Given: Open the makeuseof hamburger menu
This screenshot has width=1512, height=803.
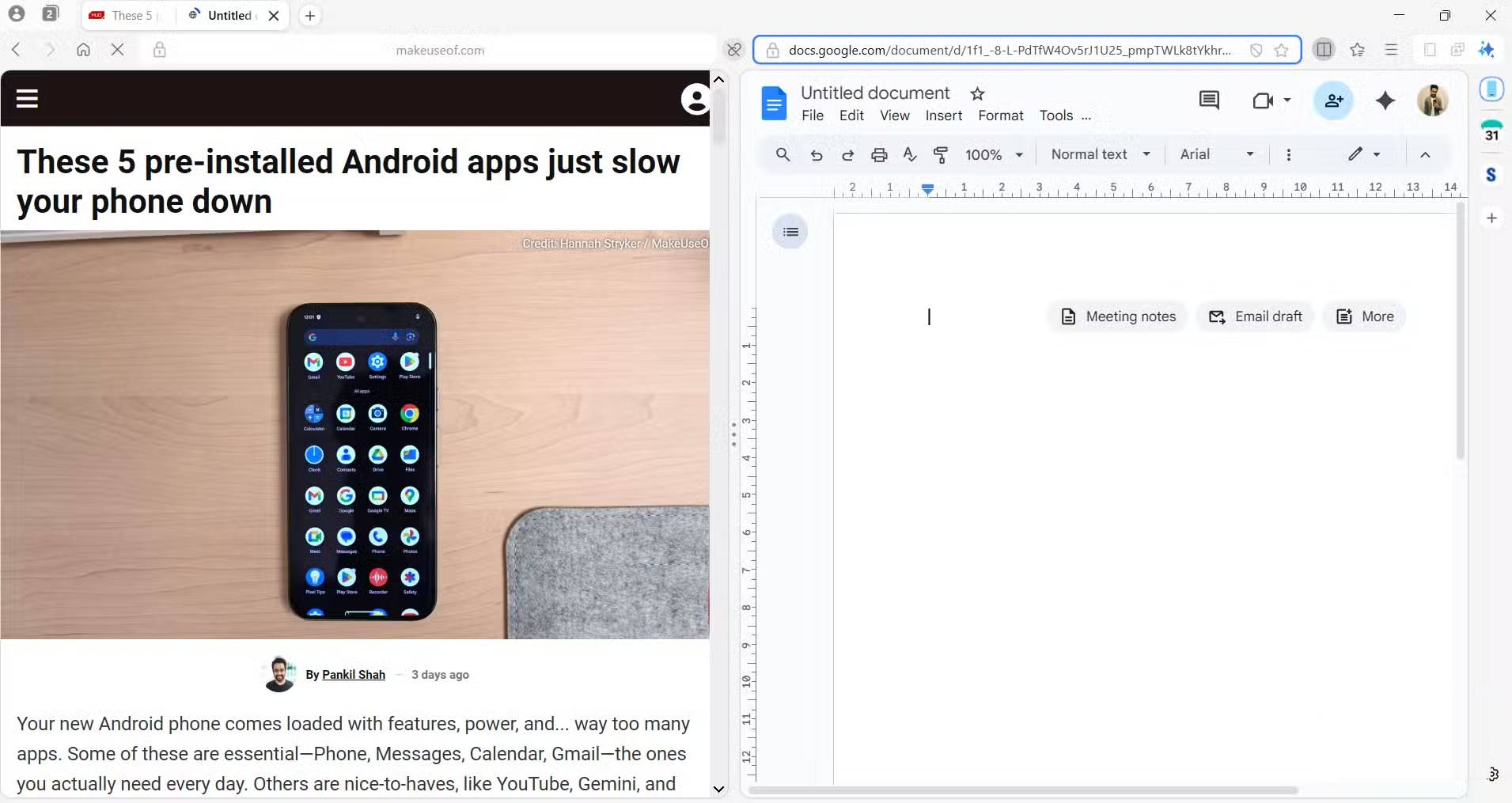Looking at the screenshot, I should click(27, 99).
